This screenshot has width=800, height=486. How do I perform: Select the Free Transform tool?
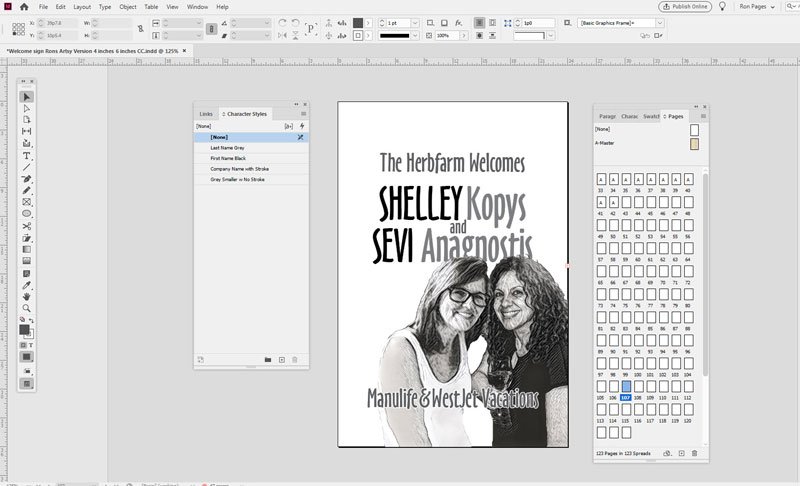[27, 238]
